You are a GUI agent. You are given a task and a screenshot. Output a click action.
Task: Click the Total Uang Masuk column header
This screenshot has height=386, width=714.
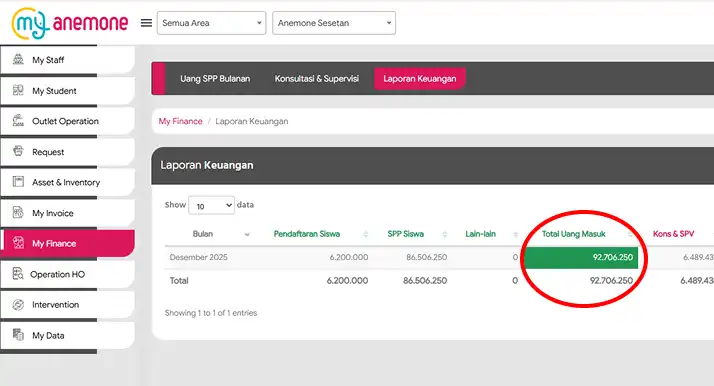click(573, 234)
